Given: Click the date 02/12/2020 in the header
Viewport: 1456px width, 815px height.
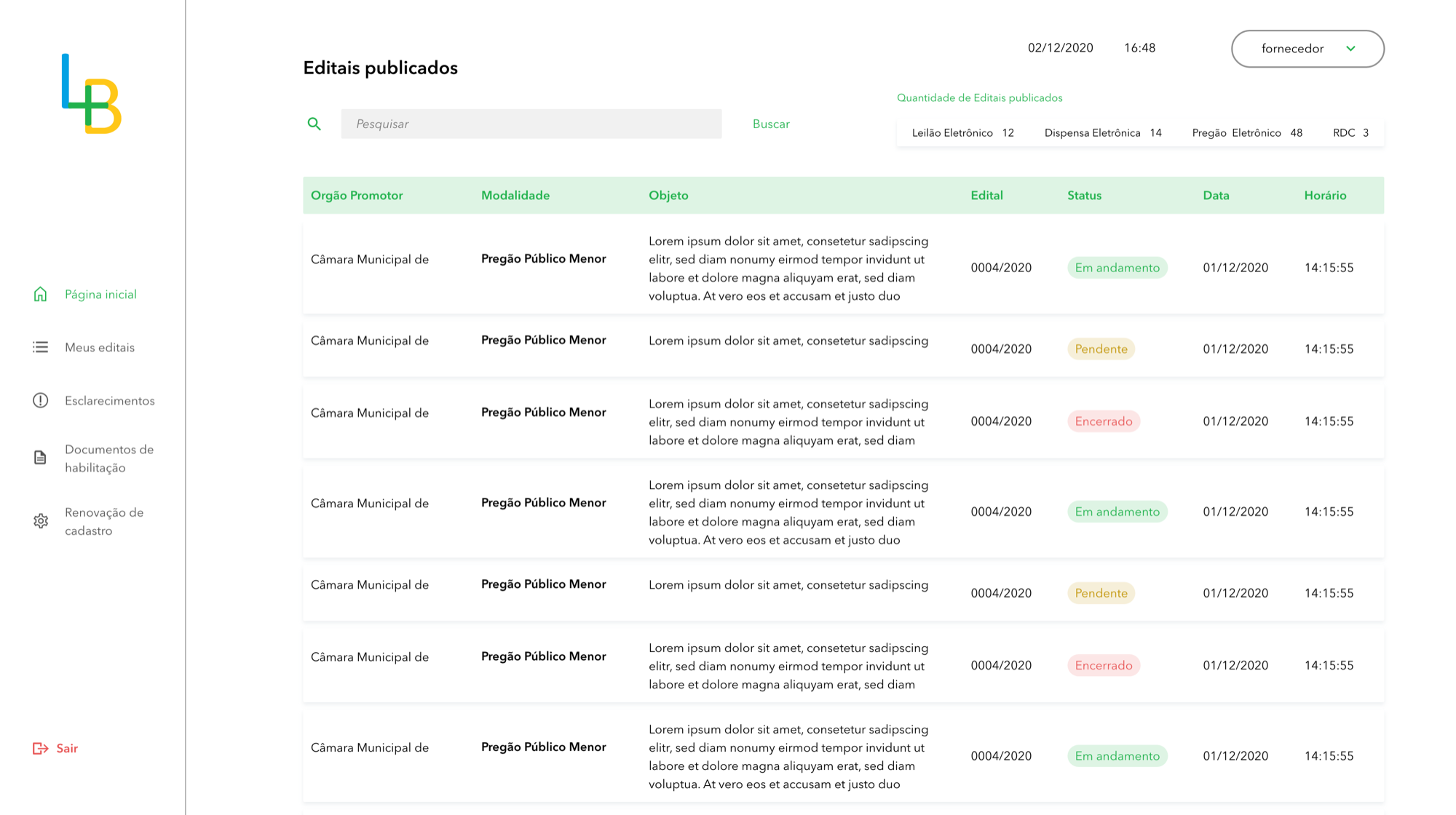Looking at the screenshot, I should click(1060, 48).
